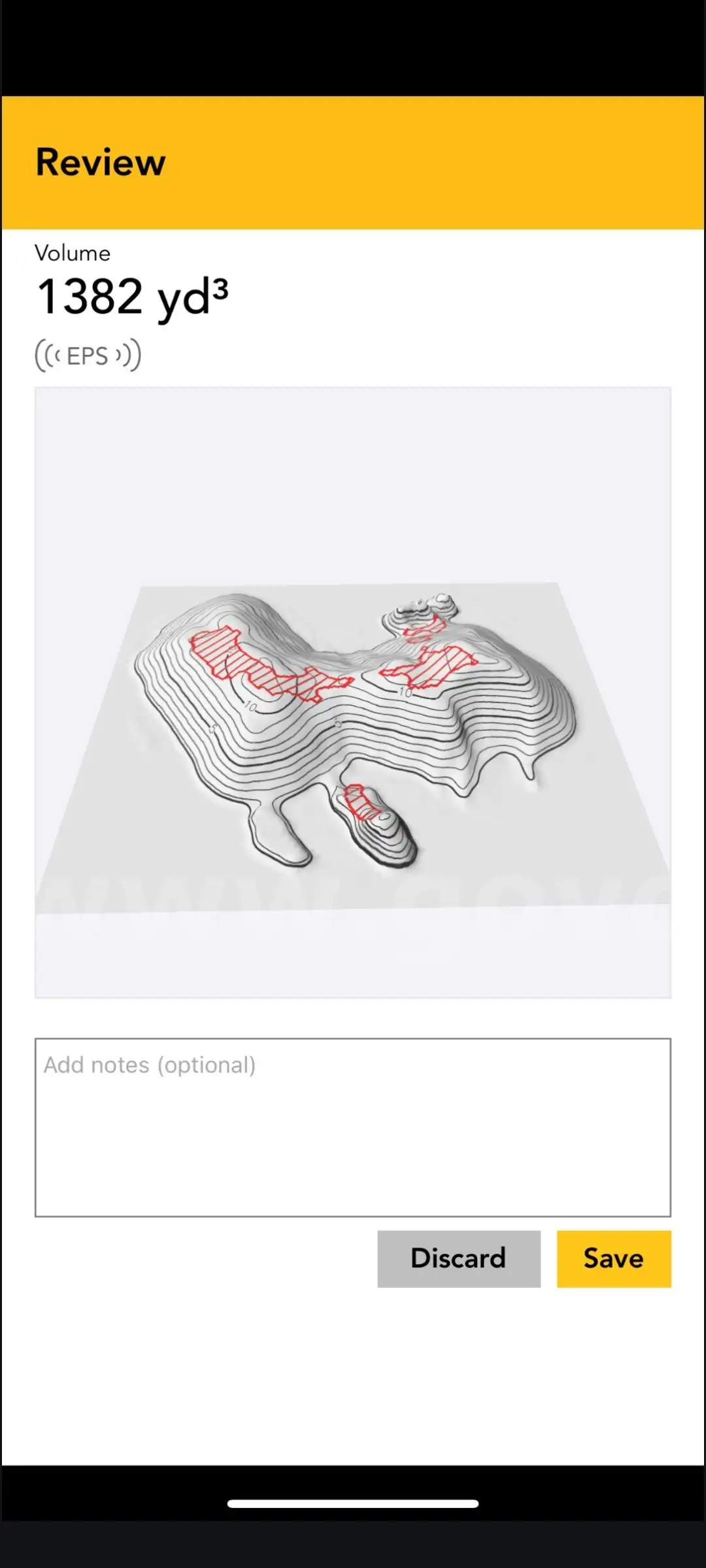Tap the contour label 5 at center of pile
706x1568 pixels.
click(337, 723)
